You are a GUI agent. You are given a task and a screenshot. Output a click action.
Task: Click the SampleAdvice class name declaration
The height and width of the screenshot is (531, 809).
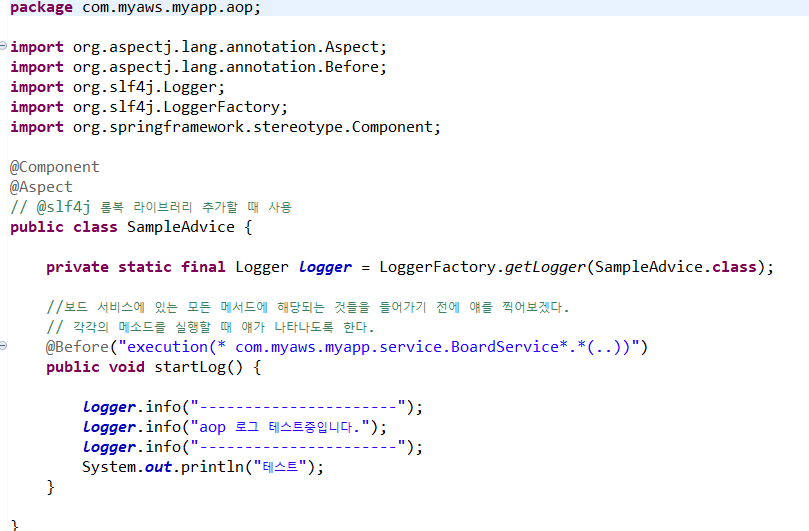click(x=181, y=227)
